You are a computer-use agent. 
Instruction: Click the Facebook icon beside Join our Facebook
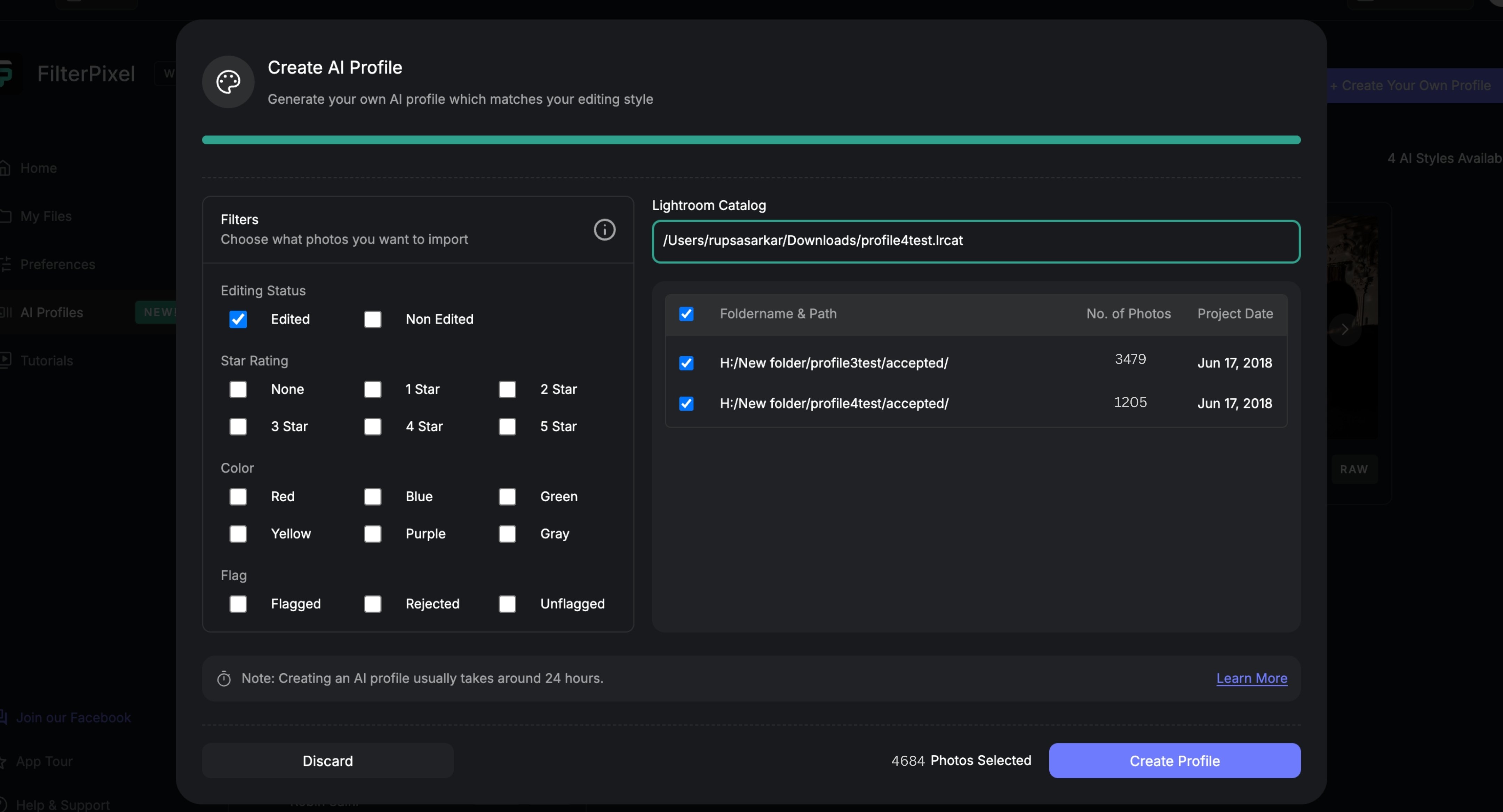coord(3,716)
